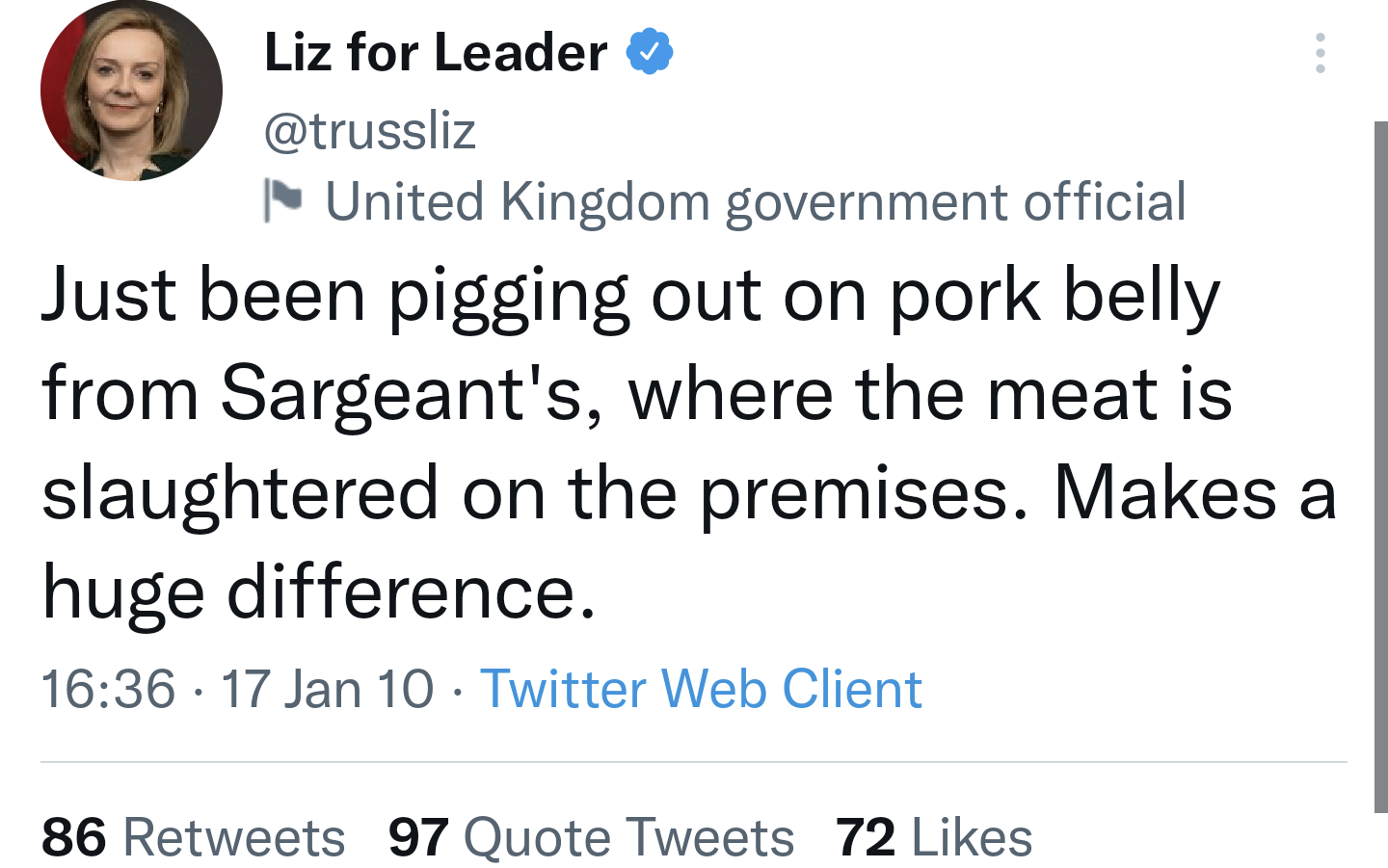Open the @trussliz handle link

[370, 130]
